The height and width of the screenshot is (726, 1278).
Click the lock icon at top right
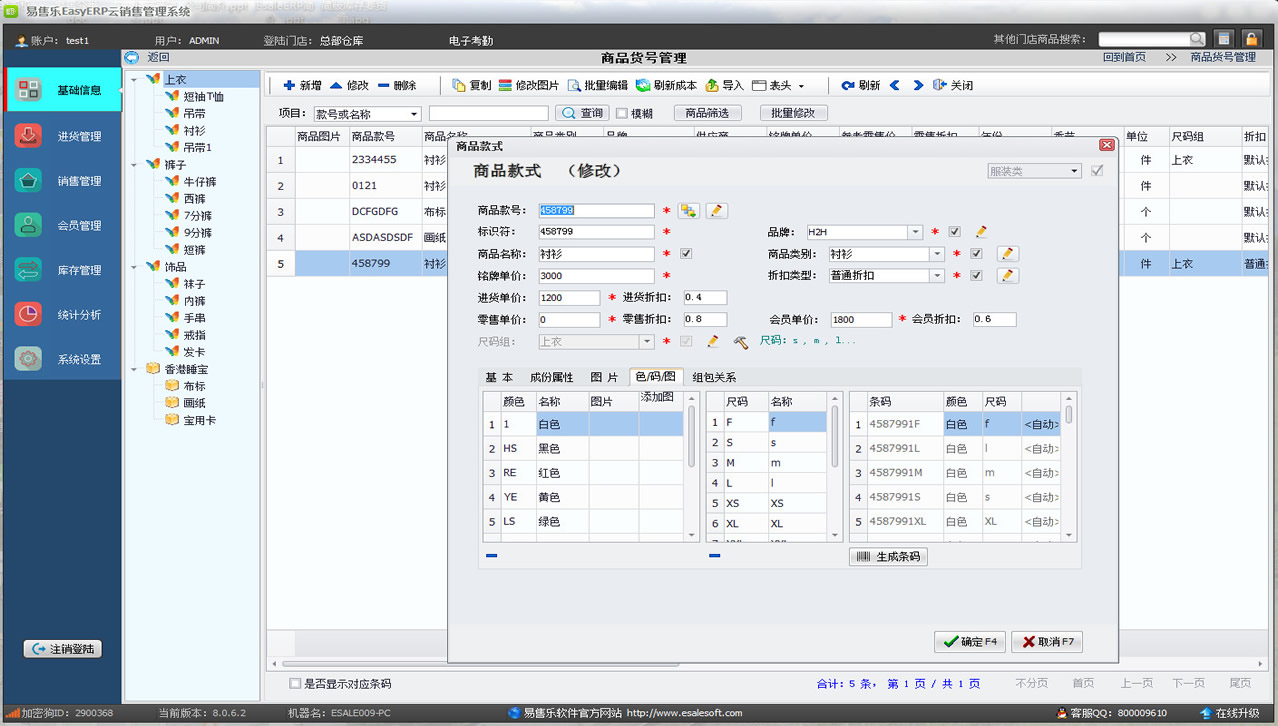coord(1250,39)
